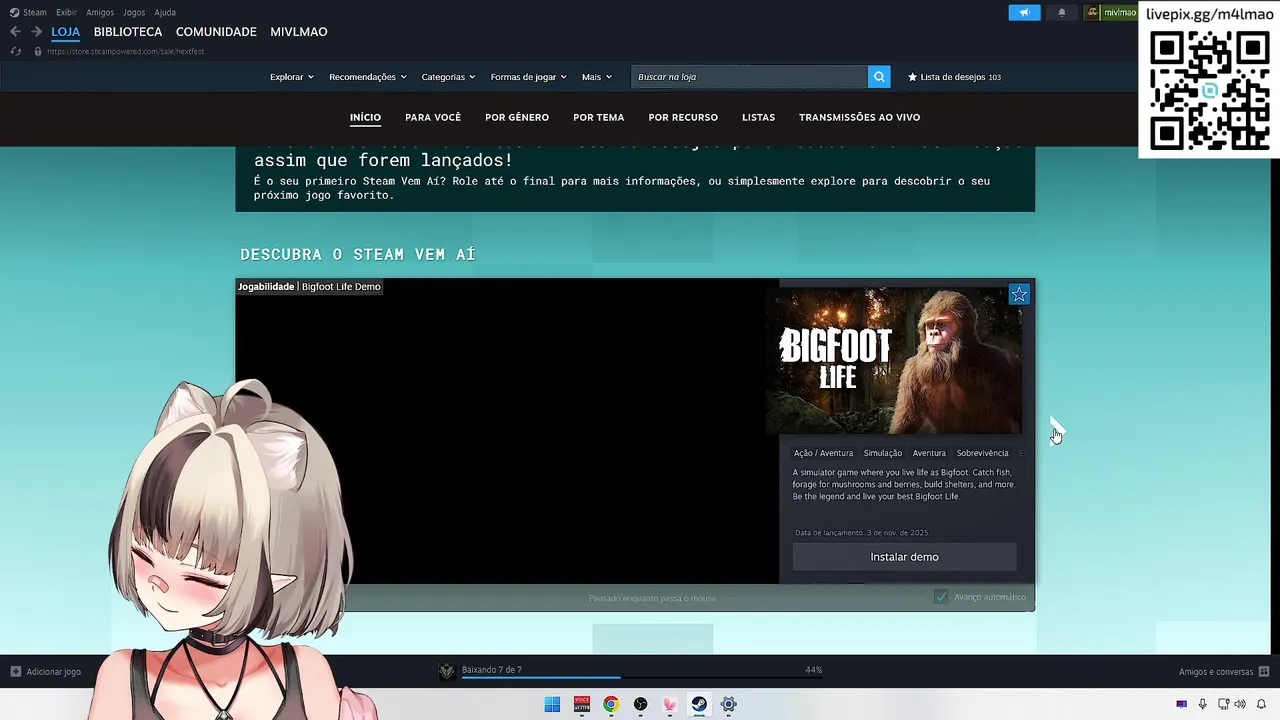Image resolution: width=1280 pixels, height=720 pixels.
Task: Click the blue search magnifier button
Action: 879,77
